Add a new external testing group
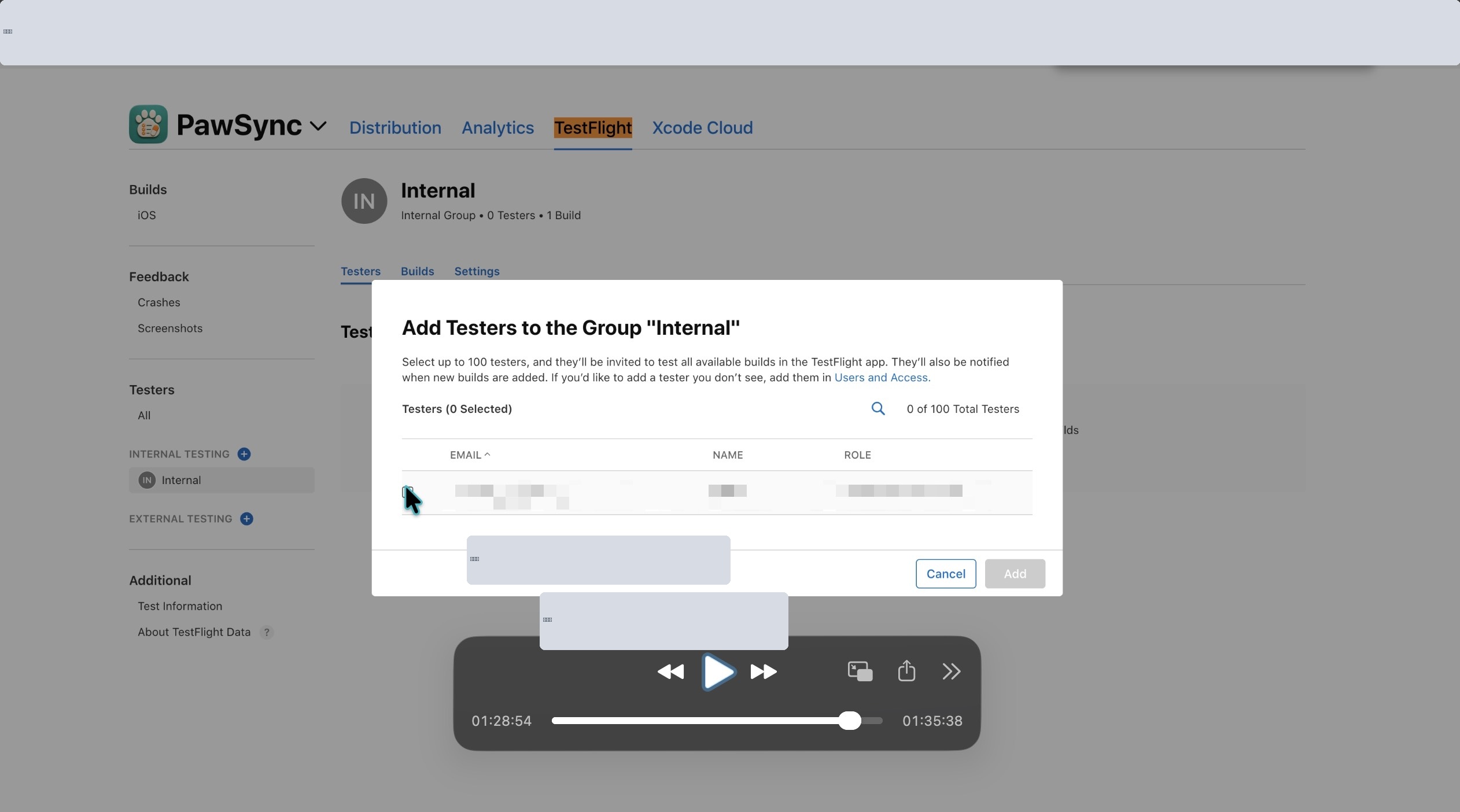This screenshot has height=812, width=1460. click(246, 519)
